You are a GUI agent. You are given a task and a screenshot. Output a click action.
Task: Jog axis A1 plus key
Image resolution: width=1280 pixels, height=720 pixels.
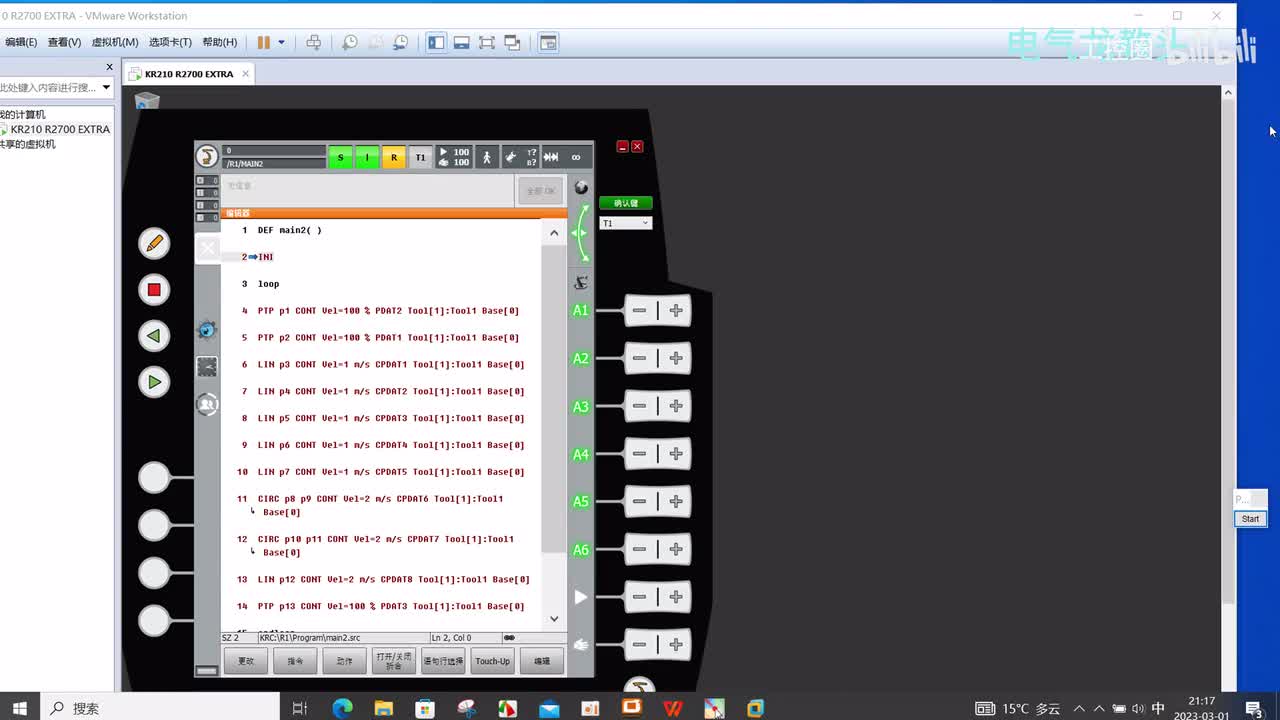pyautogui.click(x=676, y=311)
